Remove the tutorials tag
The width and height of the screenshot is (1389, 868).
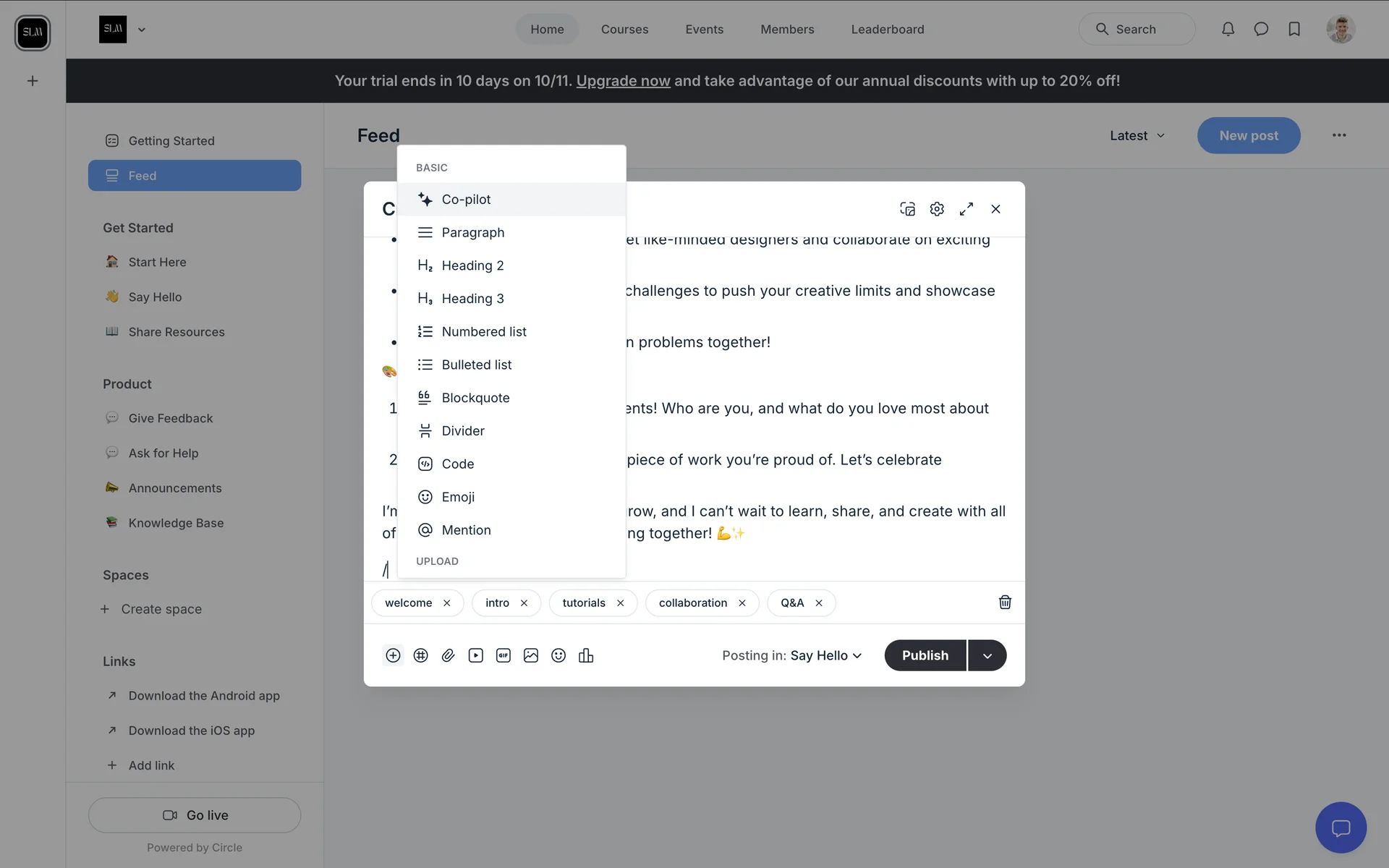click(620, 603)
